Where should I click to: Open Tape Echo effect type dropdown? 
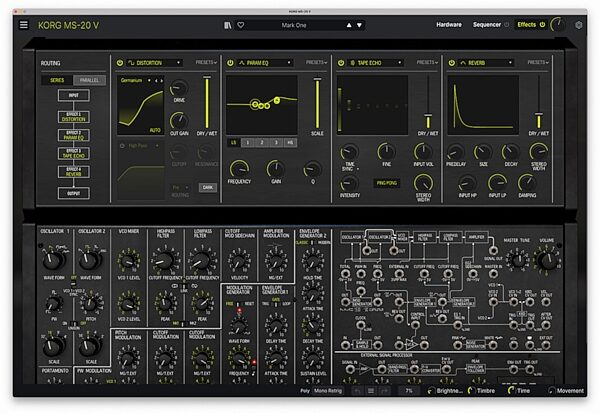(375, 63)
